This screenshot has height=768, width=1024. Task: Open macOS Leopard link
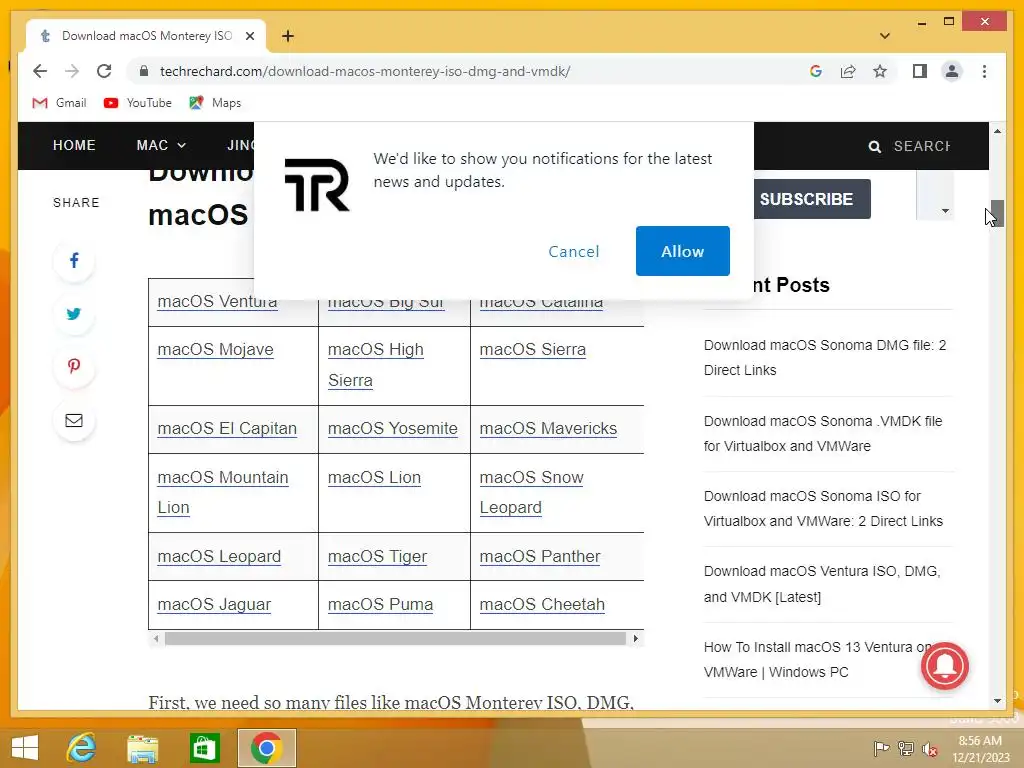219,556
